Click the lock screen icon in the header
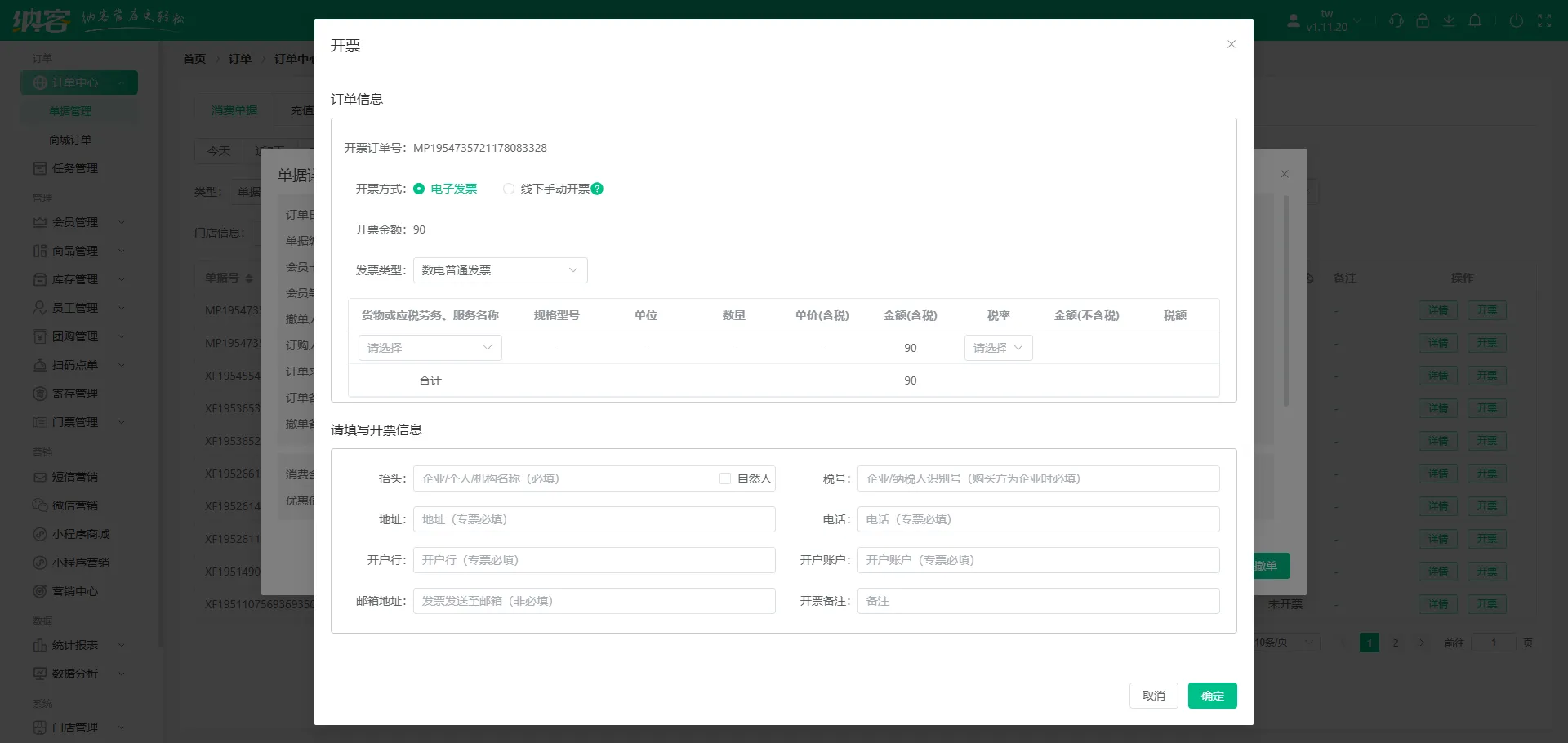This screenshot has width=1568, height=743. click(1423, 20)
